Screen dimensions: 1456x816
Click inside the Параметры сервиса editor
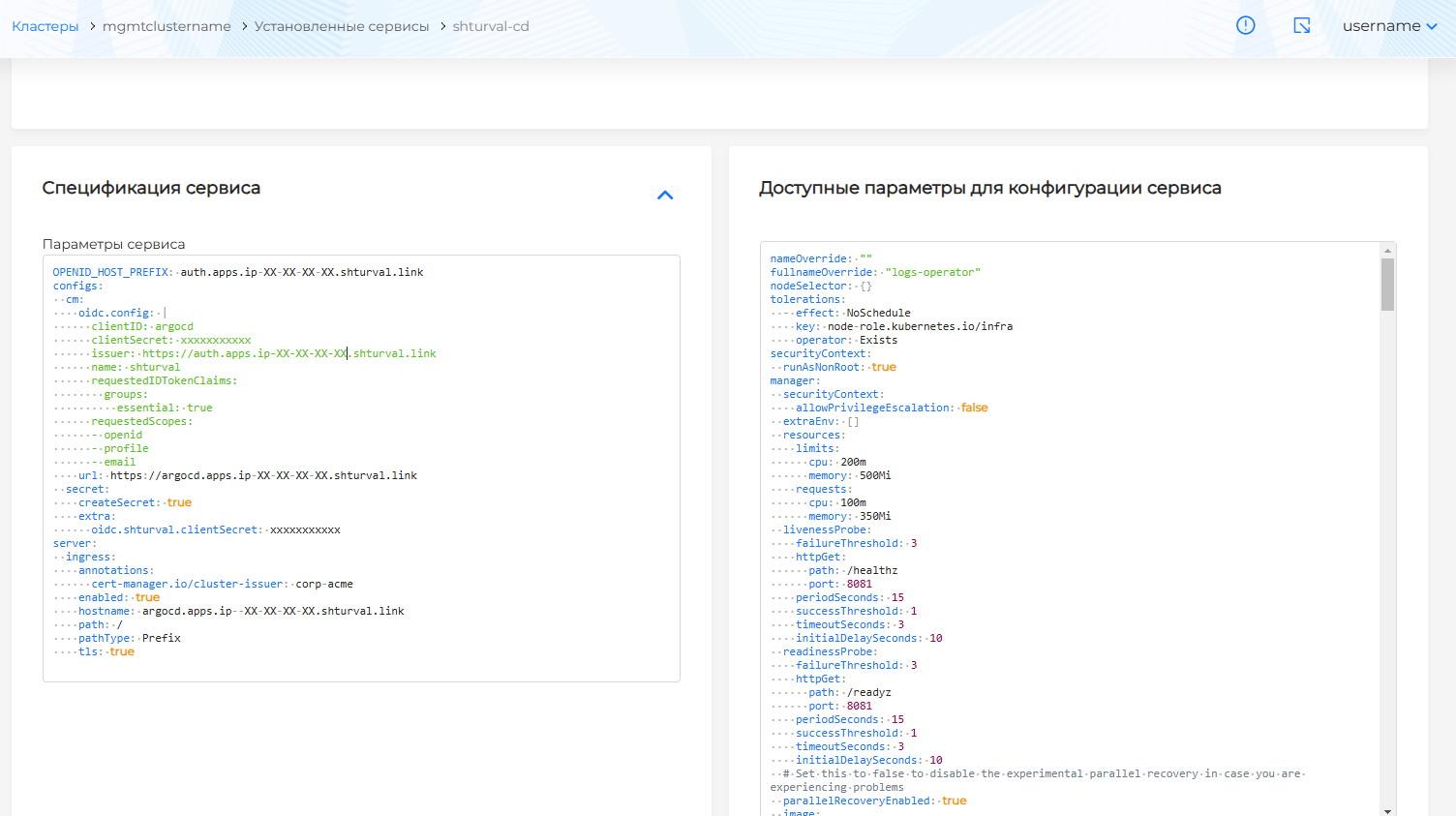[361, 468]
